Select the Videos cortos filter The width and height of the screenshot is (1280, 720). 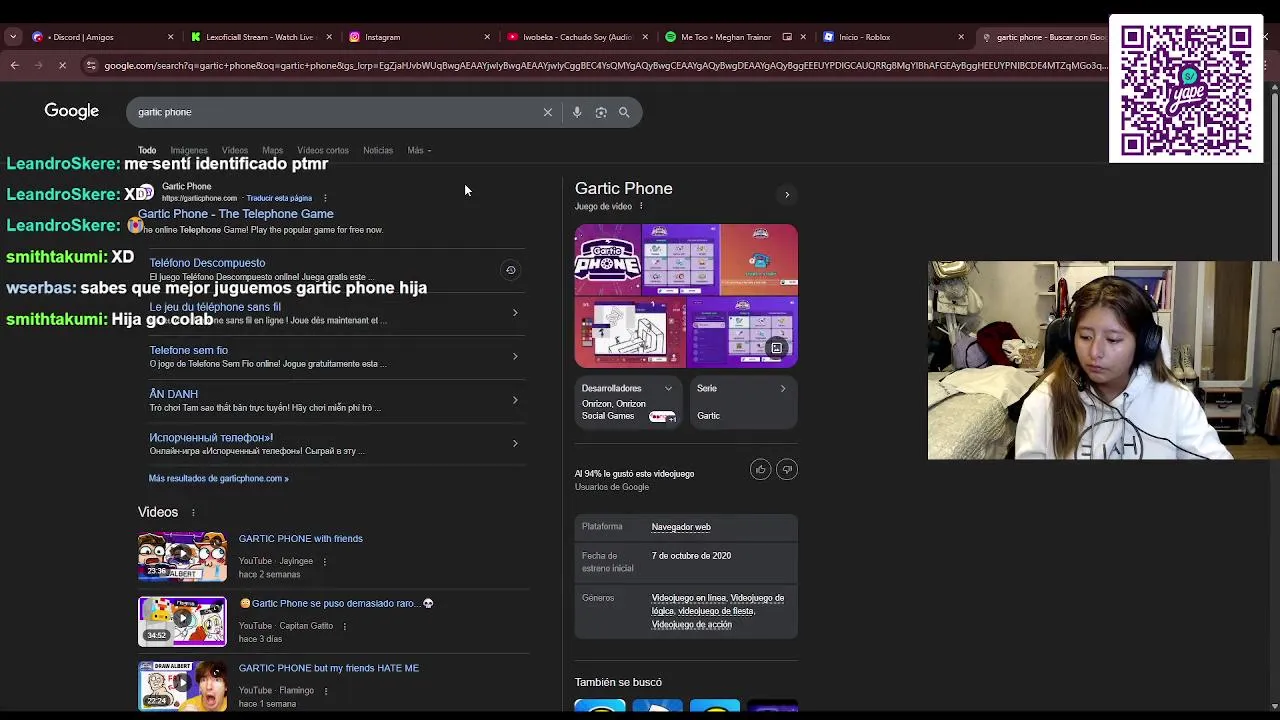tap(323, 150)
